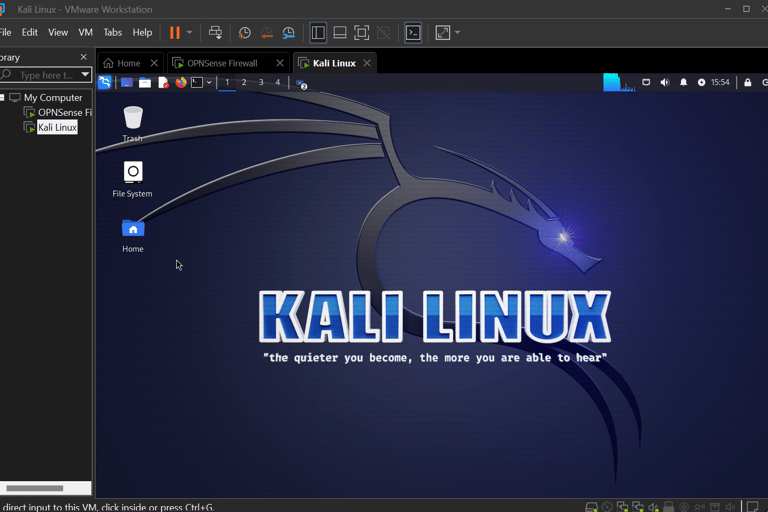Enter full screen mode

(x=361, y=33)
